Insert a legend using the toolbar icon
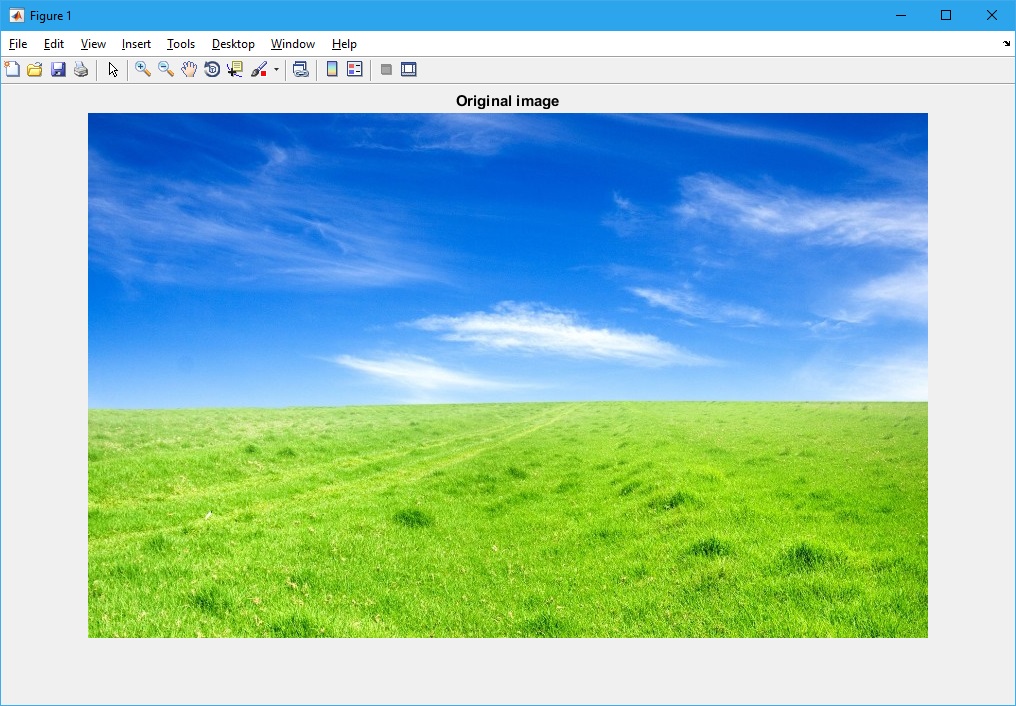Screen dimensions: 1016x706 point(355,70)
